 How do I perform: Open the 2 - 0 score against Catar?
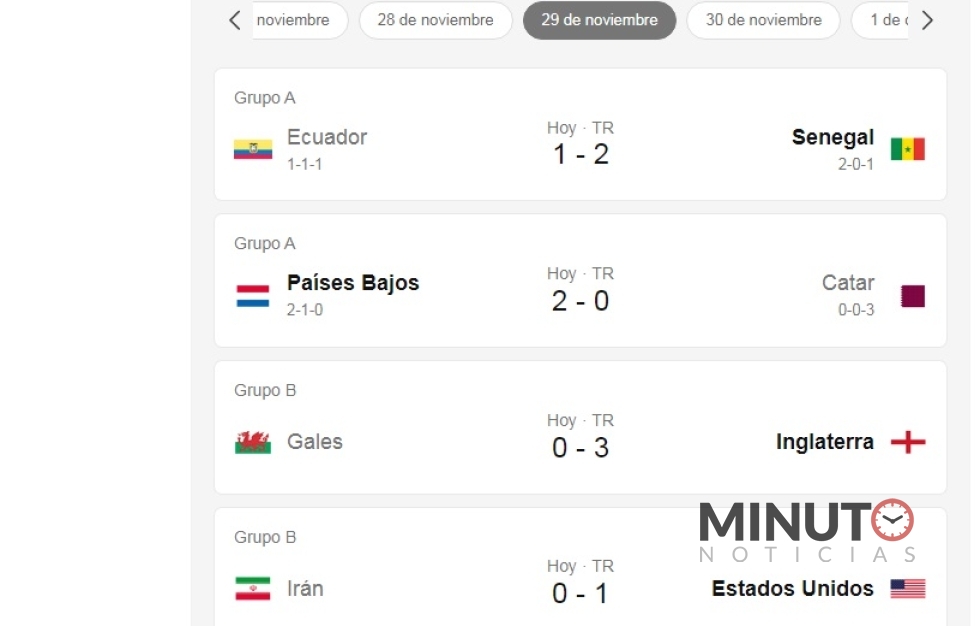tap(580, 300)
